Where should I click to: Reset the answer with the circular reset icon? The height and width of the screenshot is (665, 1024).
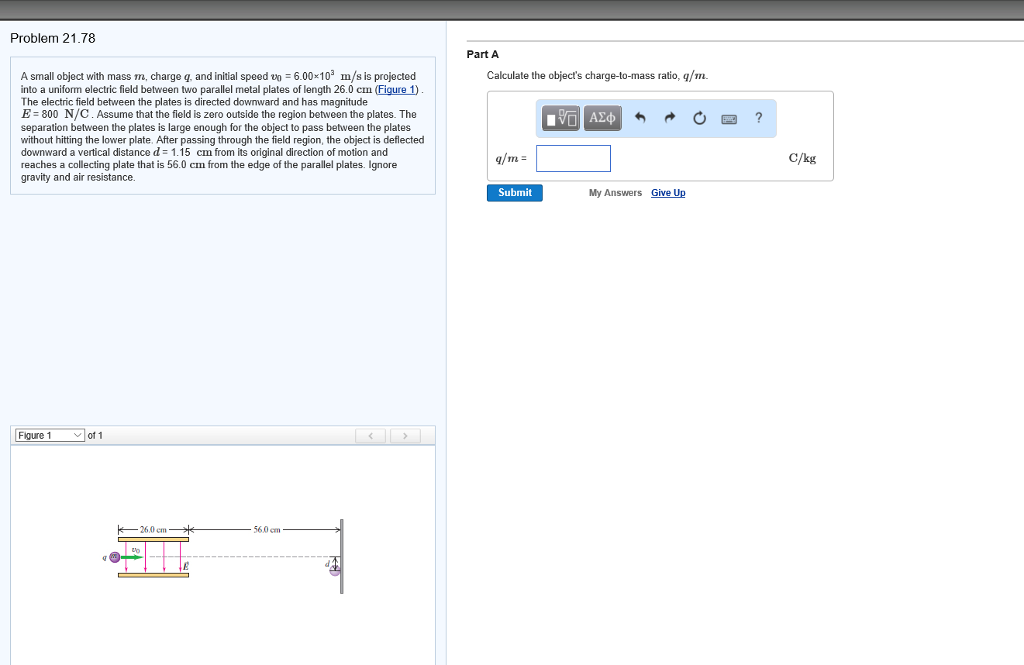pos(699,118)
